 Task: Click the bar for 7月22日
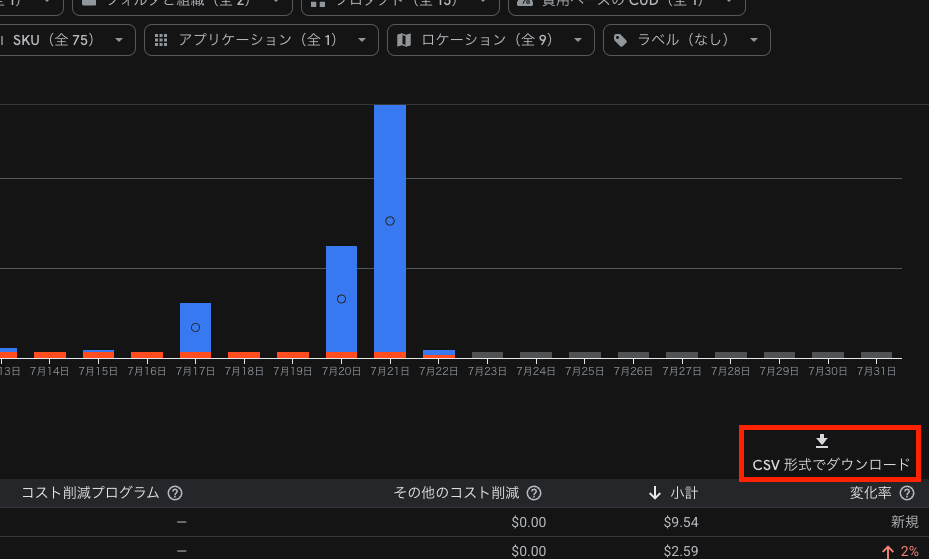(x=439, y=354)
